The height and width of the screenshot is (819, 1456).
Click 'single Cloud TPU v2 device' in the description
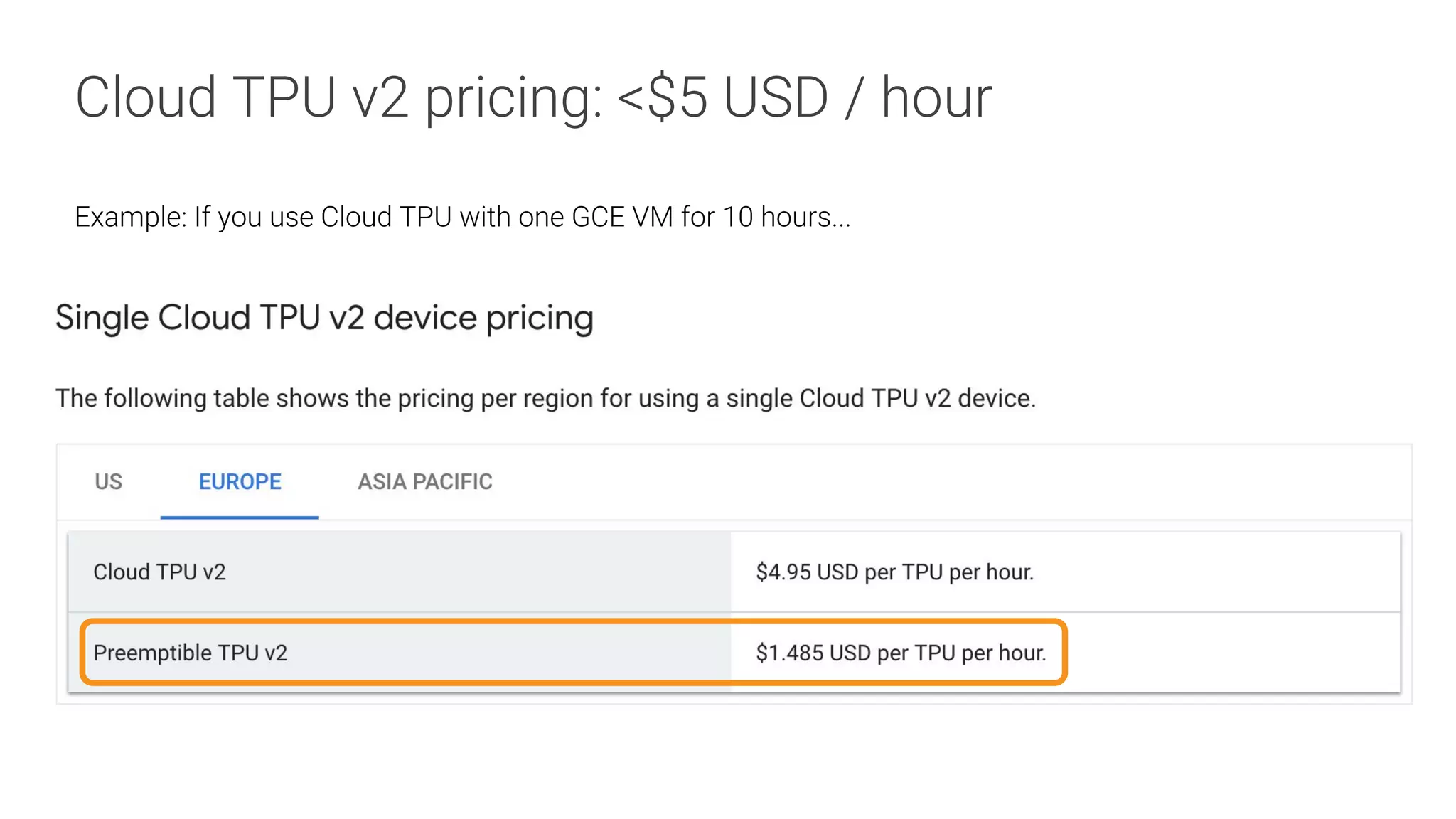pyautogui.click(x=880, y=398)
